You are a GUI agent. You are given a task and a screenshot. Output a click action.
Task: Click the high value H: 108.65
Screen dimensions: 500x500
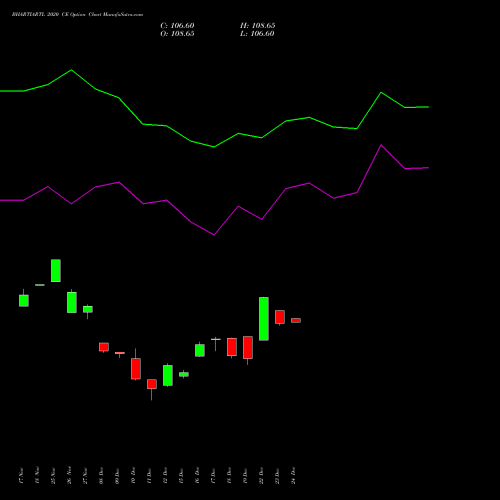pos(258,26)
